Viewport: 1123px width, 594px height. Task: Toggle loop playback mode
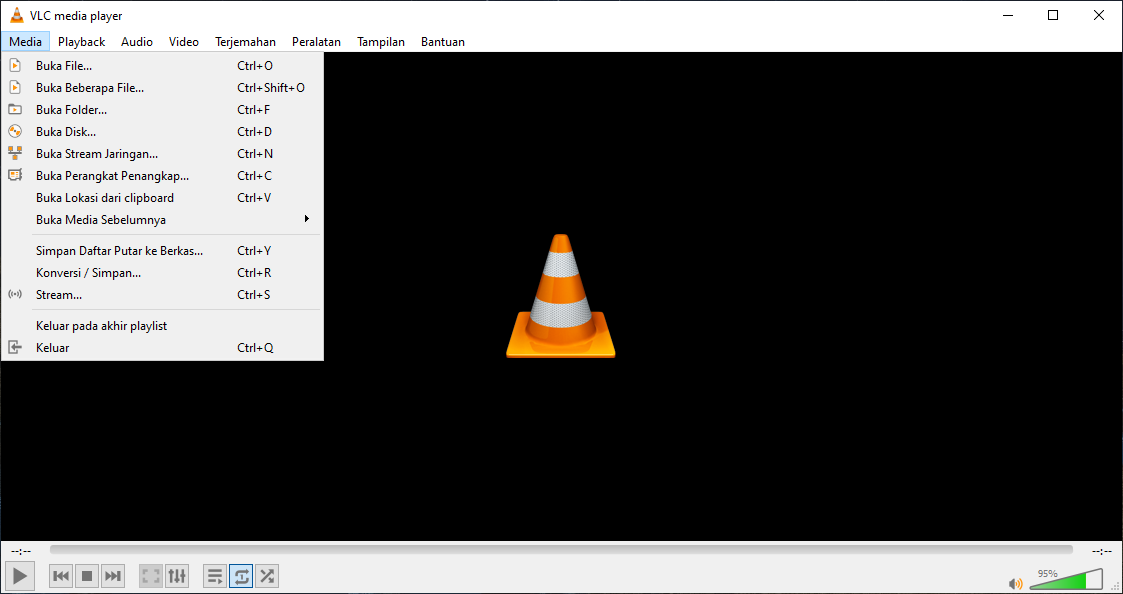pyautogui.click(x=241, y=576)
